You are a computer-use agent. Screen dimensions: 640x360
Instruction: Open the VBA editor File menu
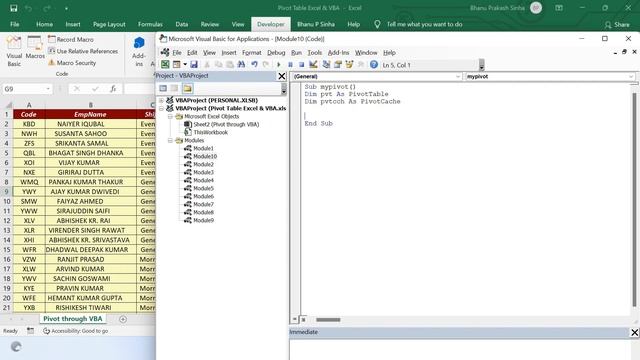(177, 53)
